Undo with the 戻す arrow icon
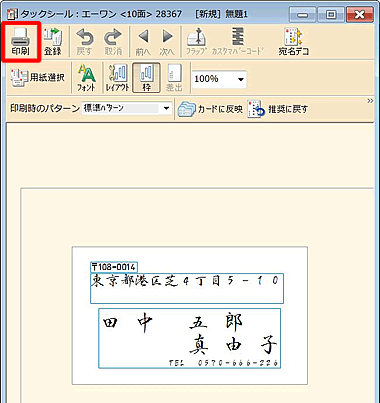The height and width of the screenshot is (403, 380). click(x=84, y=41)
